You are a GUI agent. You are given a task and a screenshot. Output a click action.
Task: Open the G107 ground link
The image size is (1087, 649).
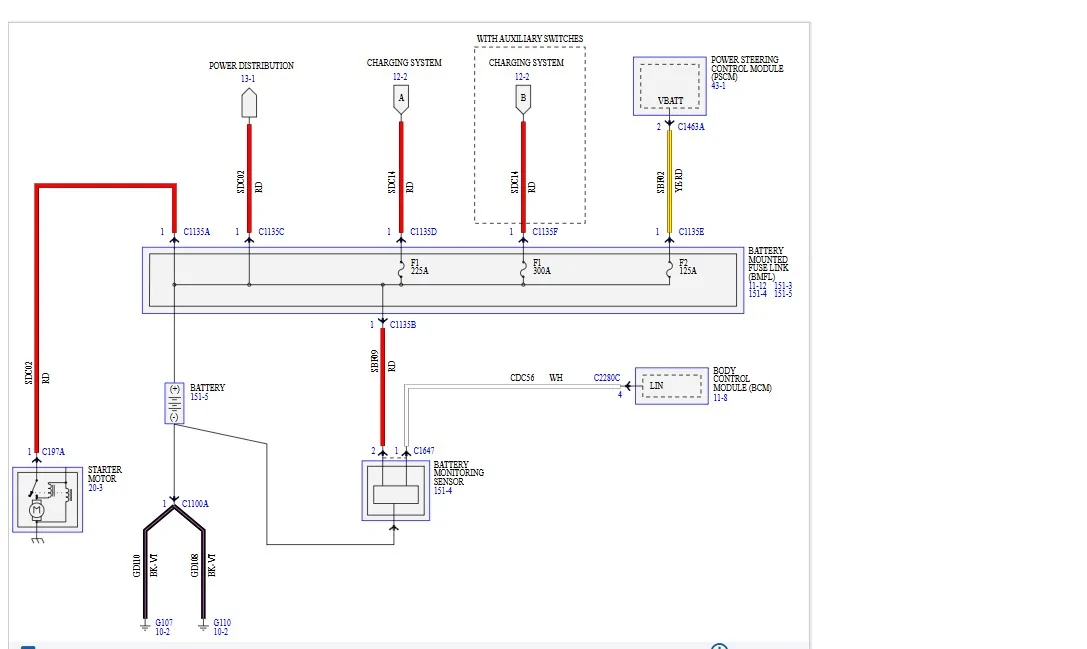164,623
